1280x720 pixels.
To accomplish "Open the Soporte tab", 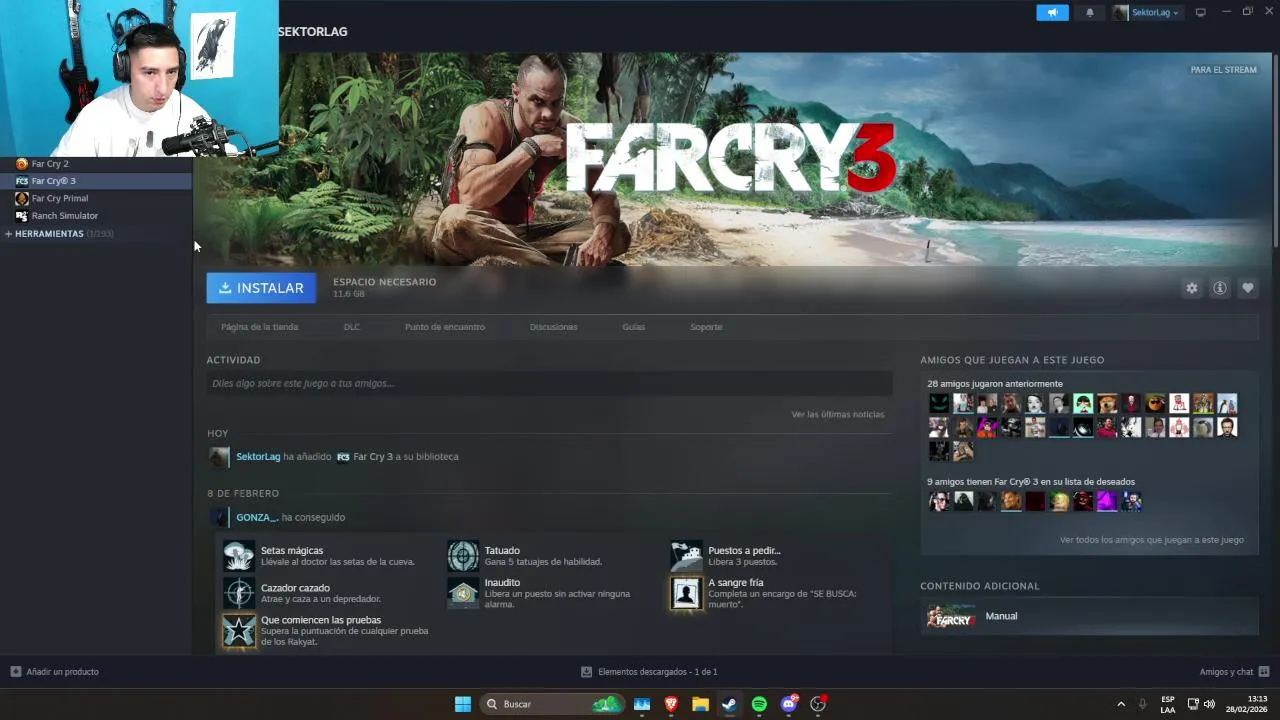I will (x=706, y=327).
